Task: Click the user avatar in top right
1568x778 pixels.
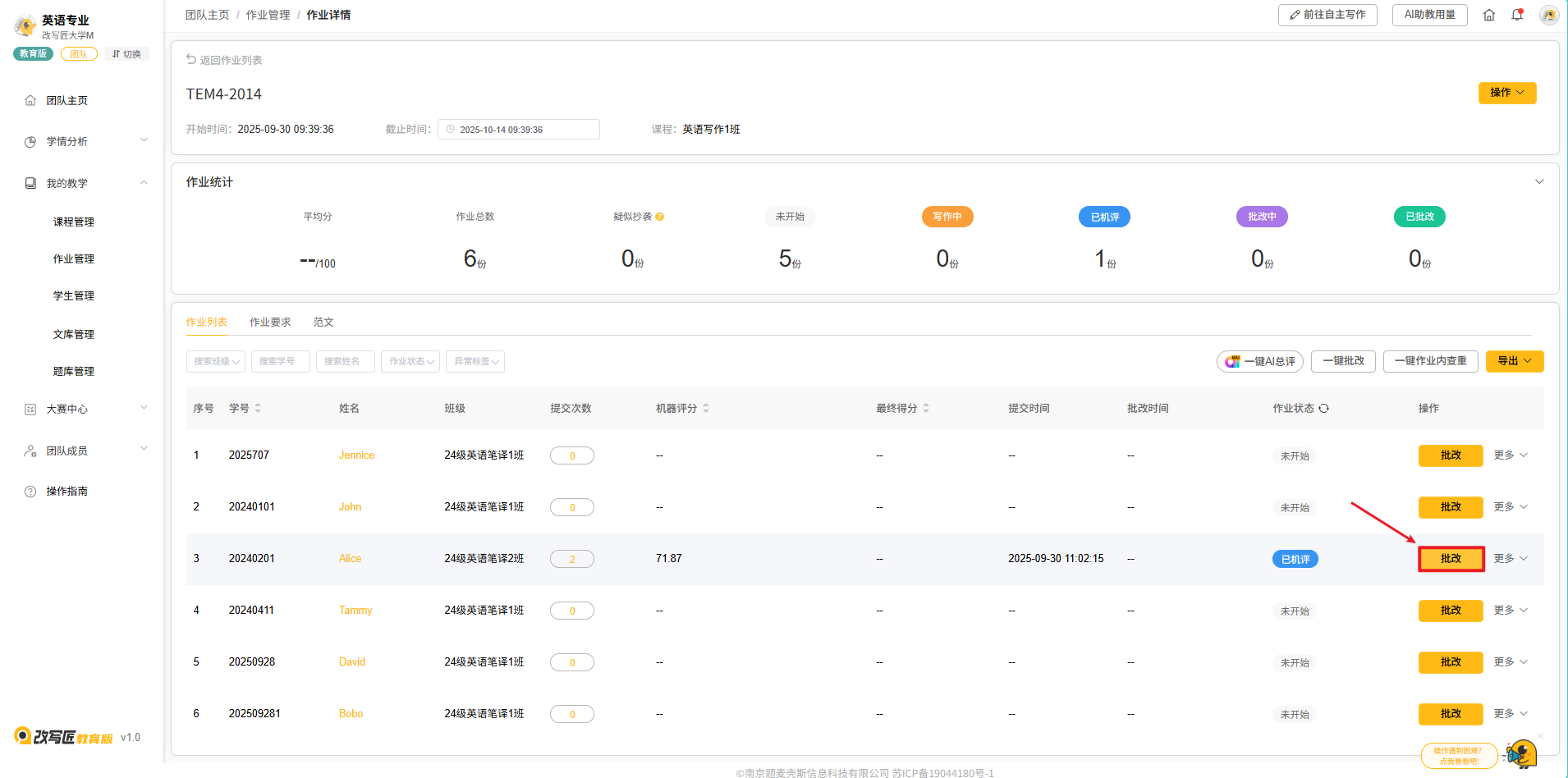Action: [1548, 15]
